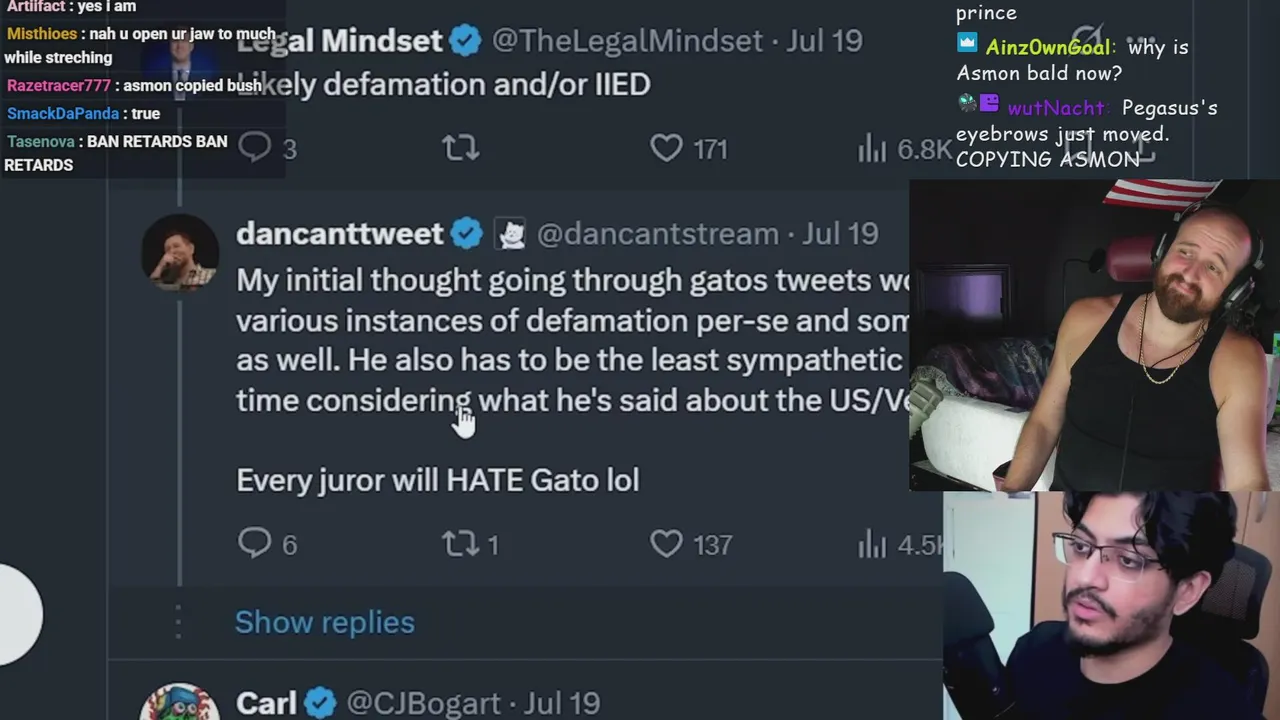This screenshot has width=1280, height=720.
Task: View analytics icon showing 6.8K views
Action: click(872, 149)
